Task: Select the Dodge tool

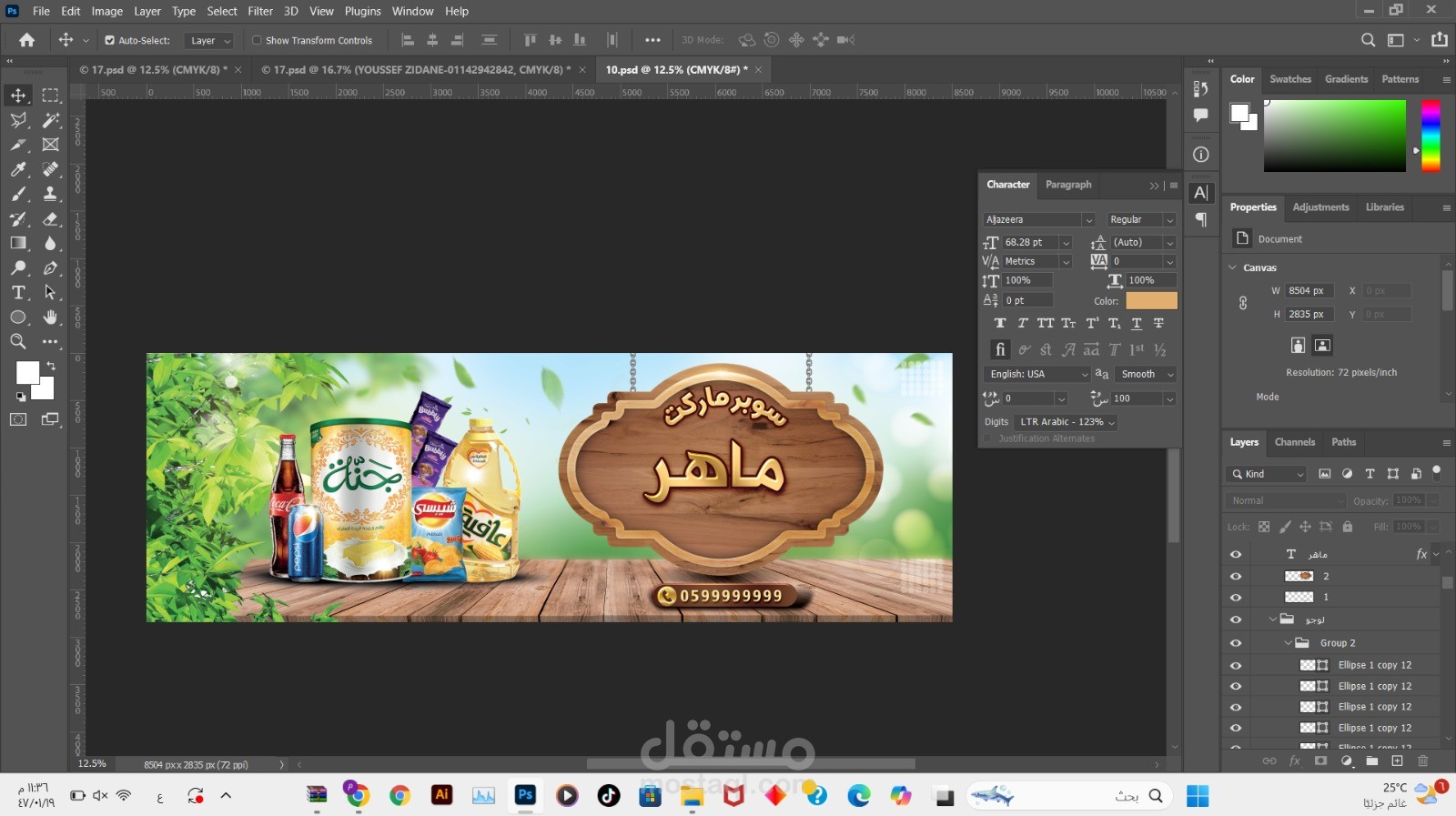Action: (x=18, y=267)
